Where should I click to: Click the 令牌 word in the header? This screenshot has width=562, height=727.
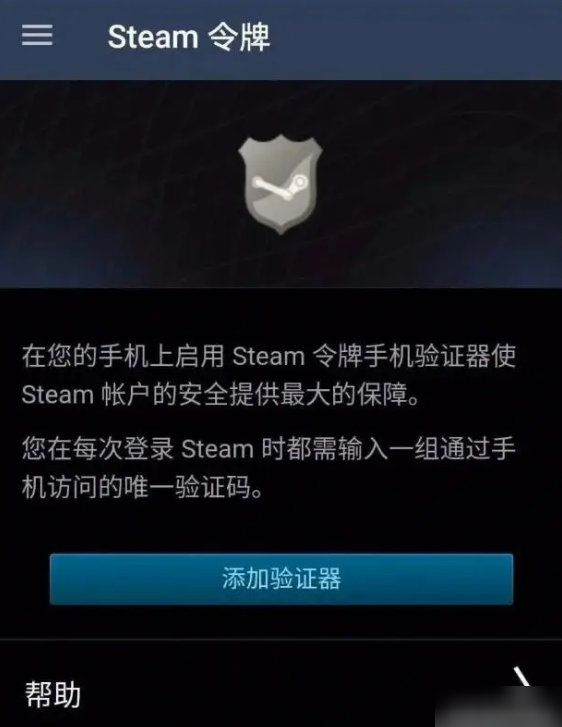(238, 37)
